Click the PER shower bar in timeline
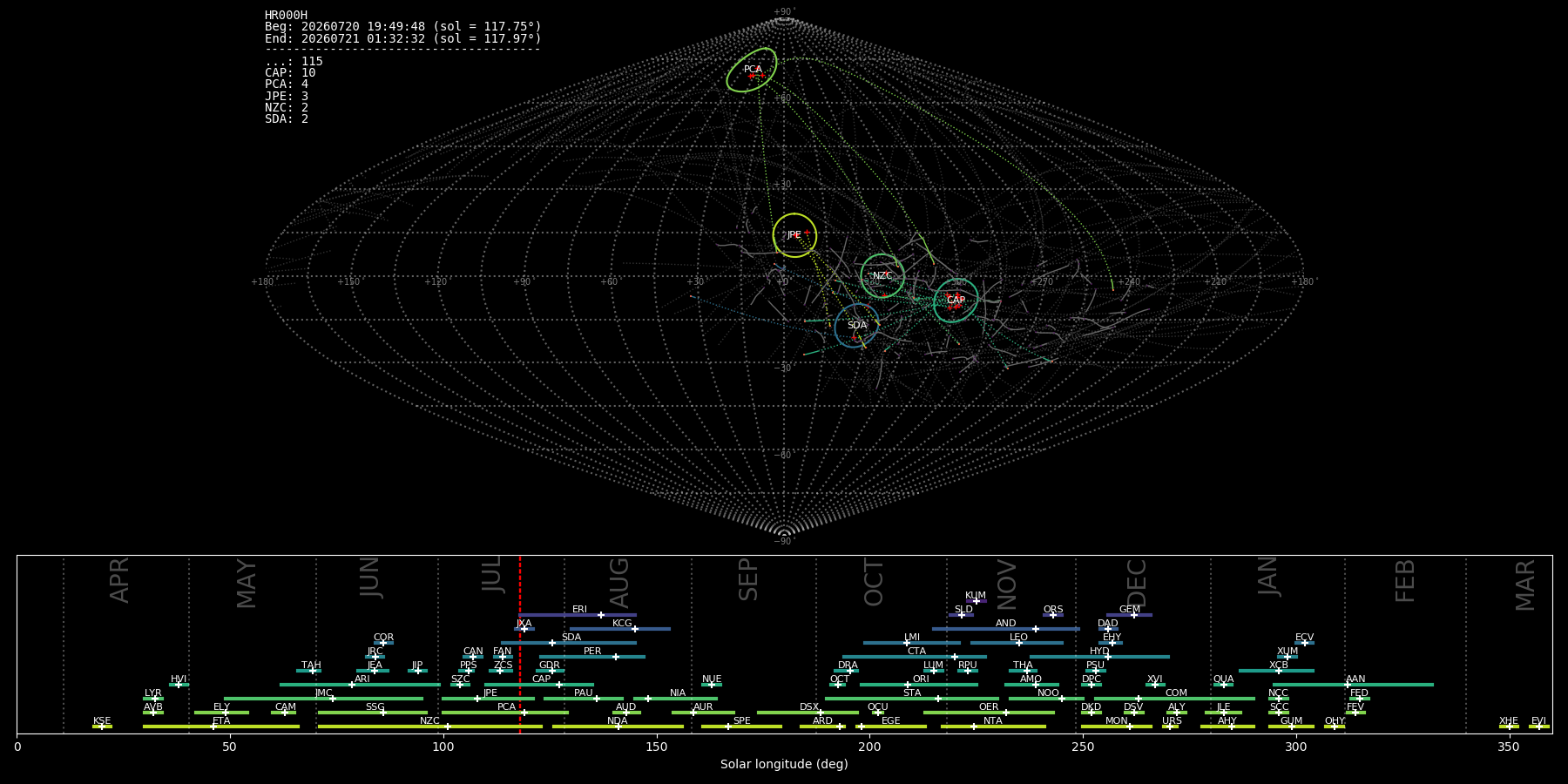Screen dimensions: 1568x784 [592, 657]
